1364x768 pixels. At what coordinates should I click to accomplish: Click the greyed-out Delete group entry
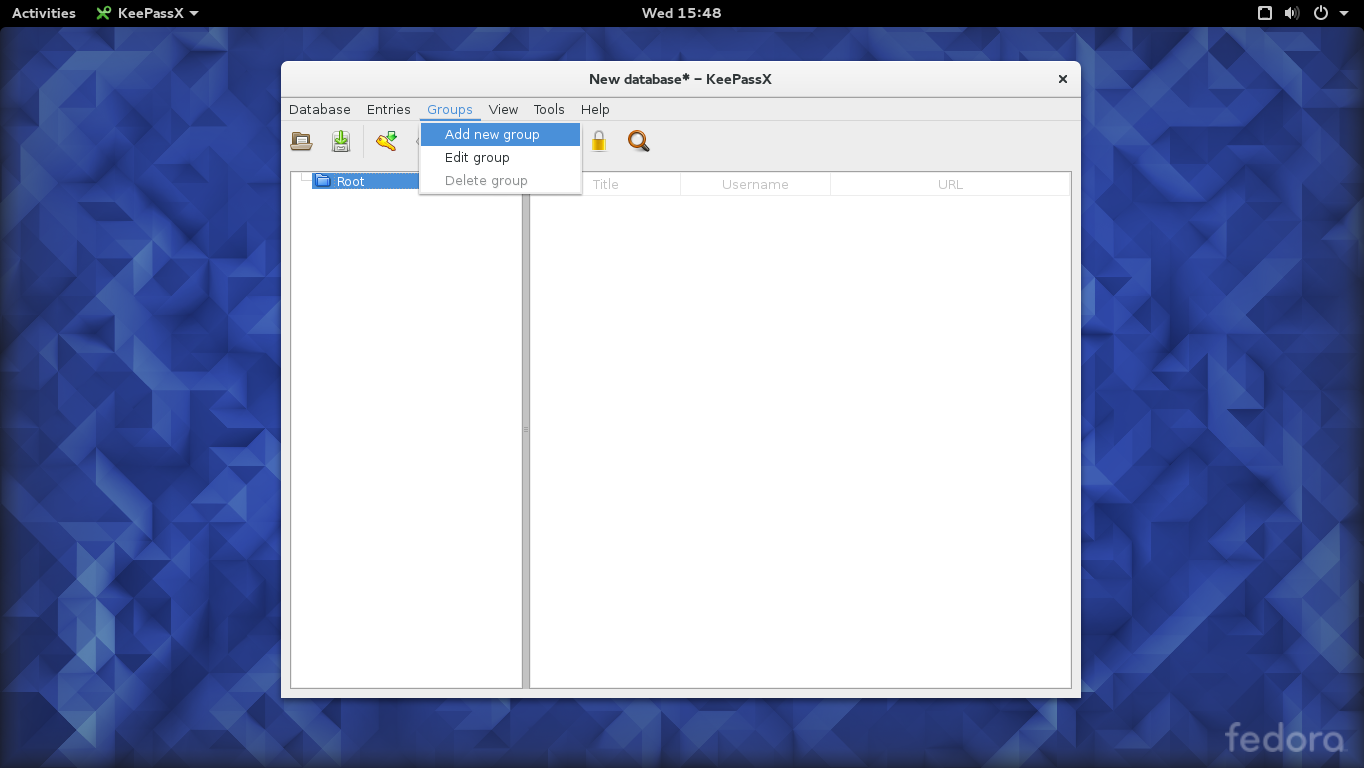point(500,180)
